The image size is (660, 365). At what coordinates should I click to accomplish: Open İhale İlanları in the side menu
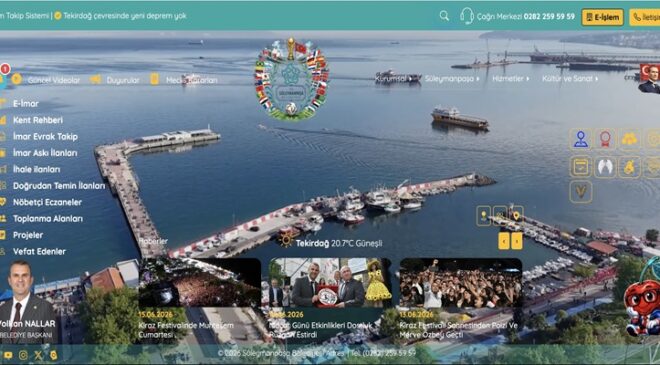pyautogui.click(x=36, y=169)
